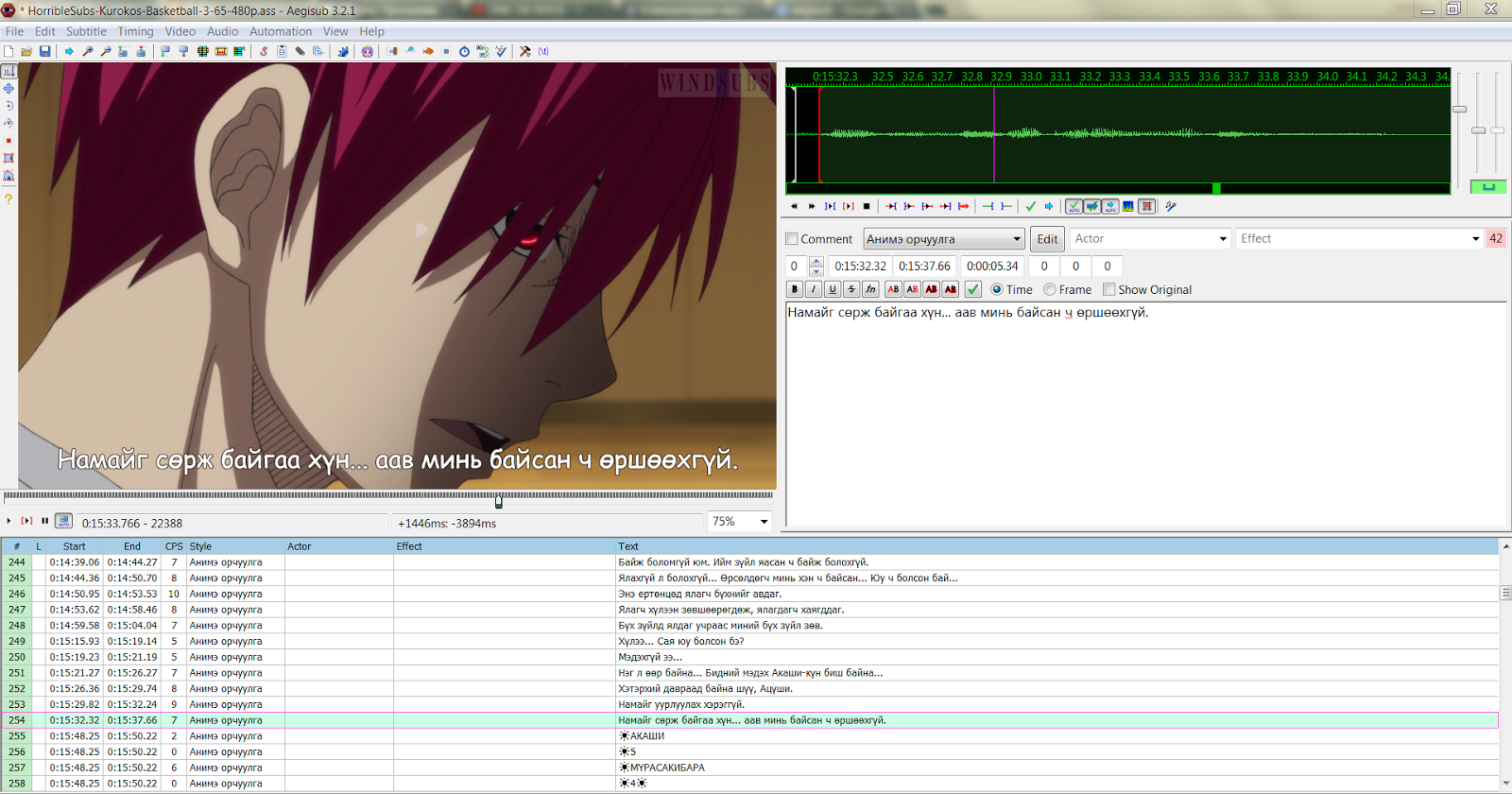Select the Vector Clip video tool

point(9,176)
